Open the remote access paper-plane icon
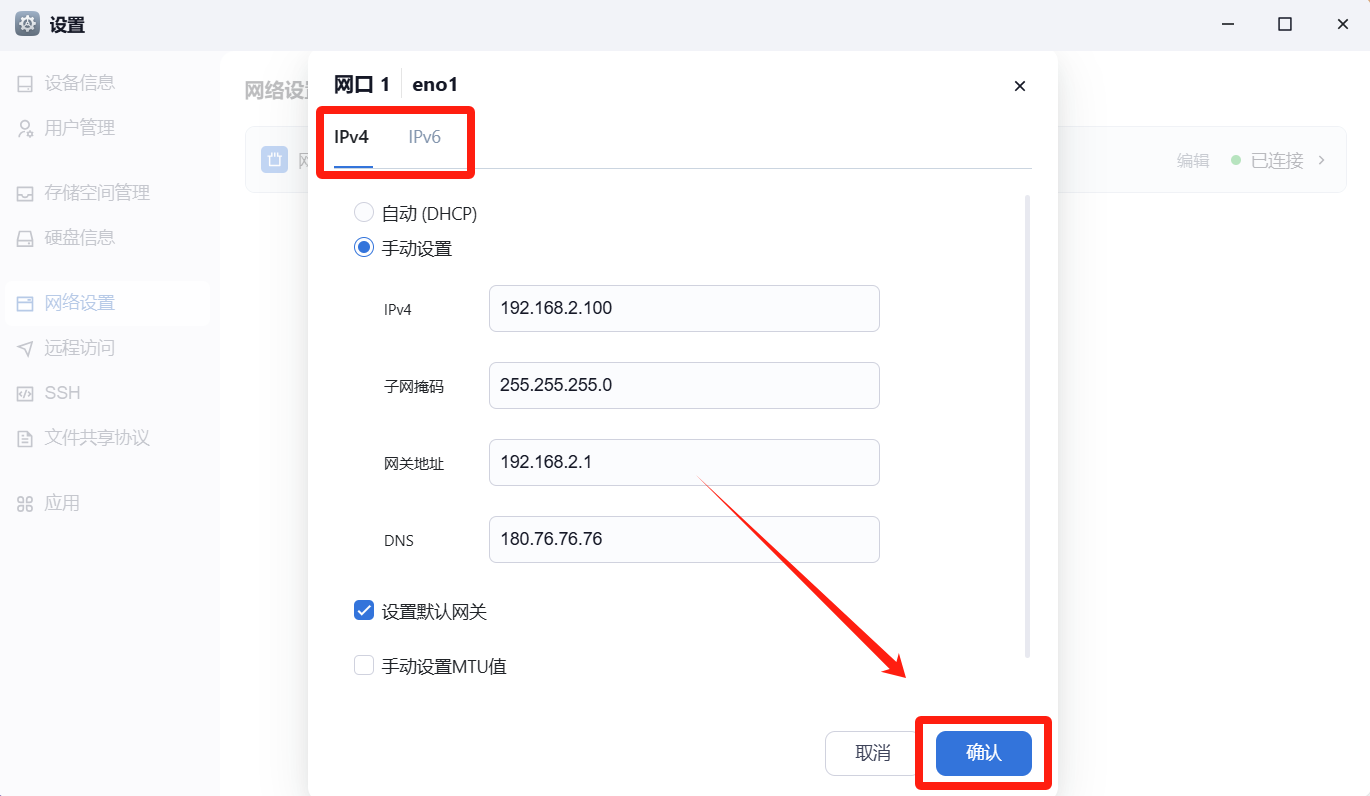This screenshot has width=1370, height=796. point(25,348)
